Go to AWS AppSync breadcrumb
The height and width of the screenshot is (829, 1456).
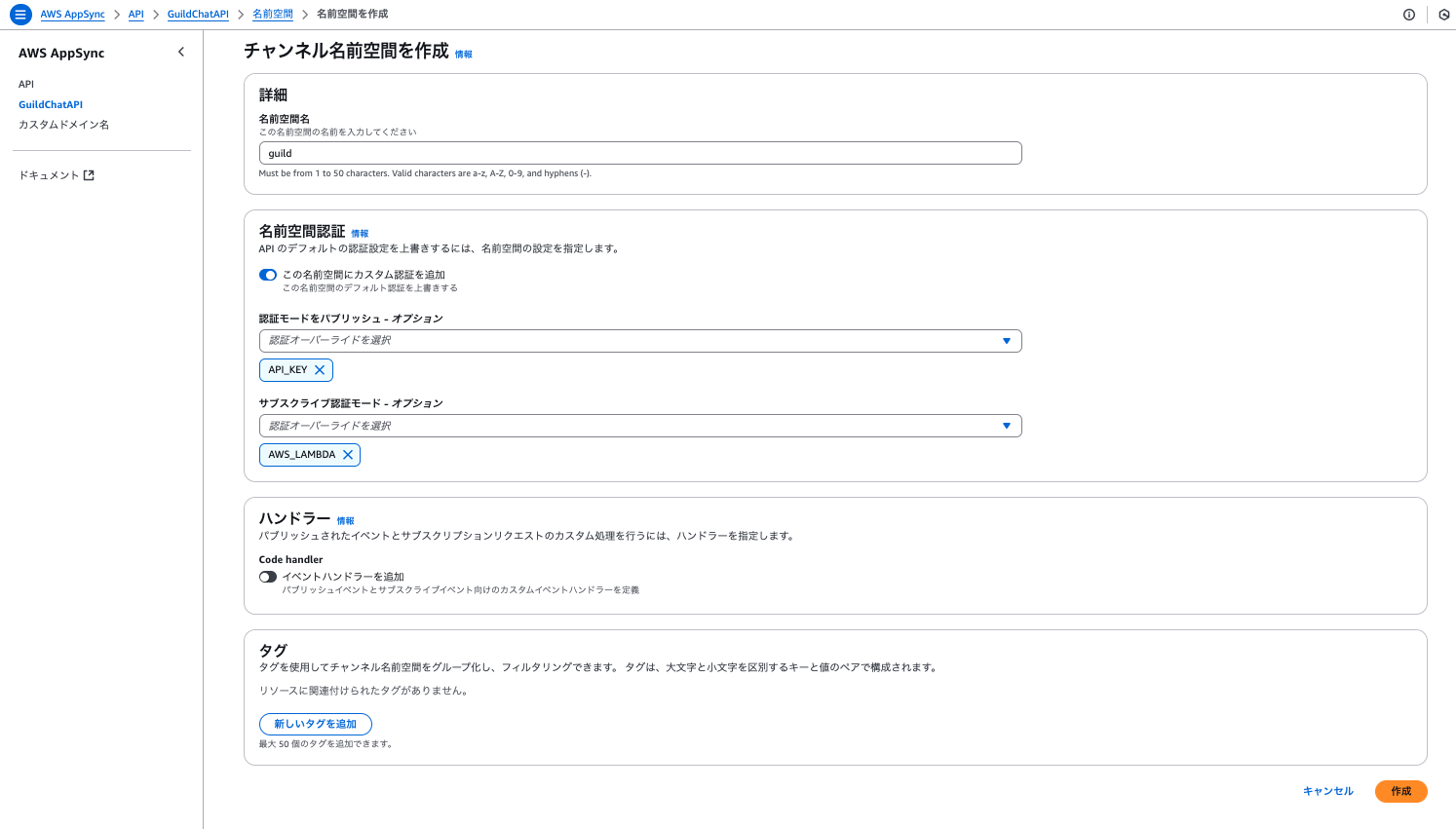[73, 15]
